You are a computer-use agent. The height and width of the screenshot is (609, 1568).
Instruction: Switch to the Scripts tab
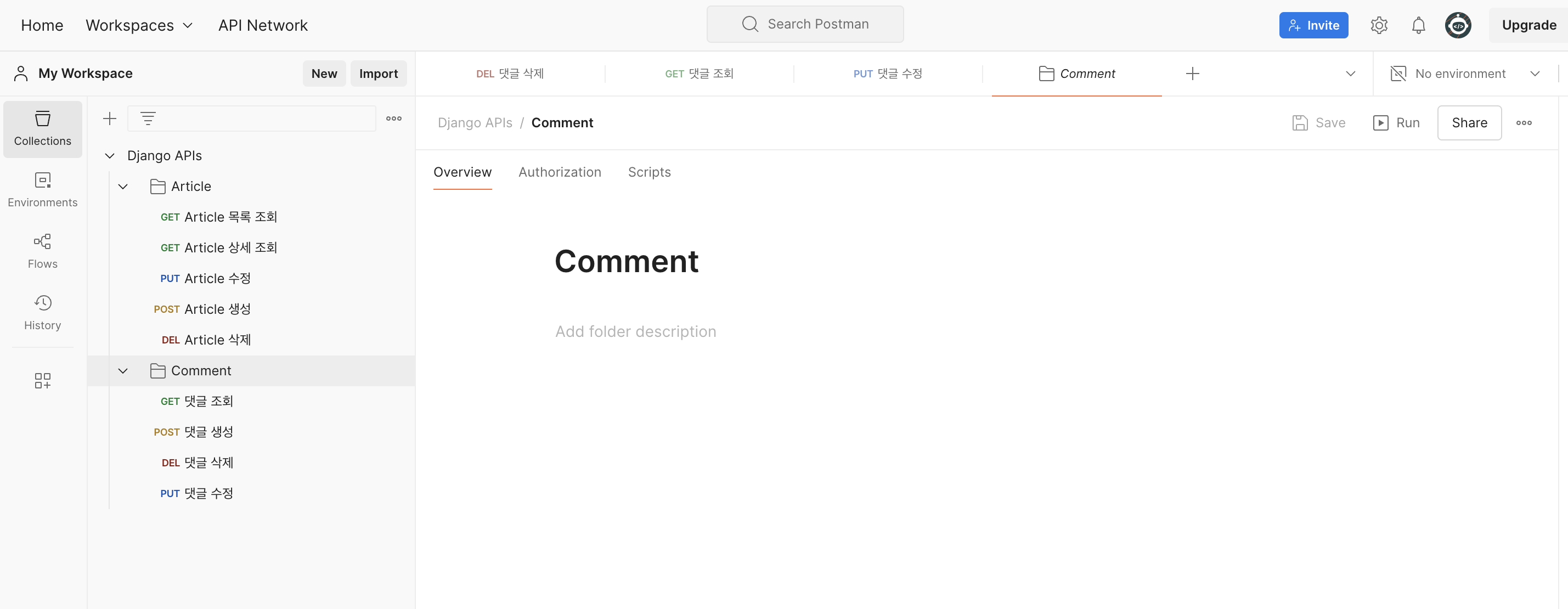click(649, 172)
